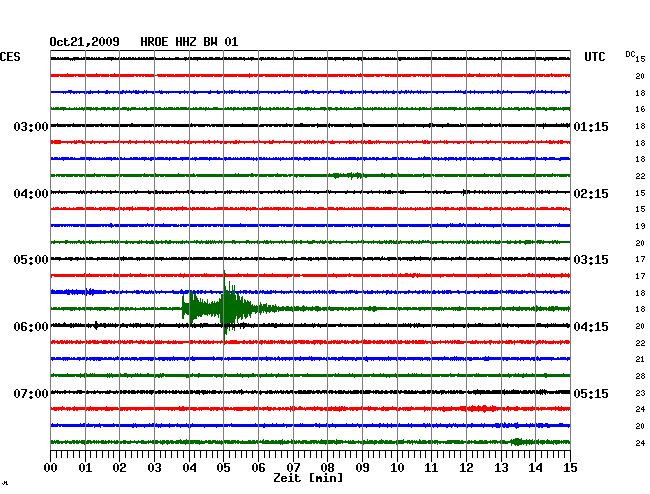Click the UTC time zone label

[x=594, y=57]
